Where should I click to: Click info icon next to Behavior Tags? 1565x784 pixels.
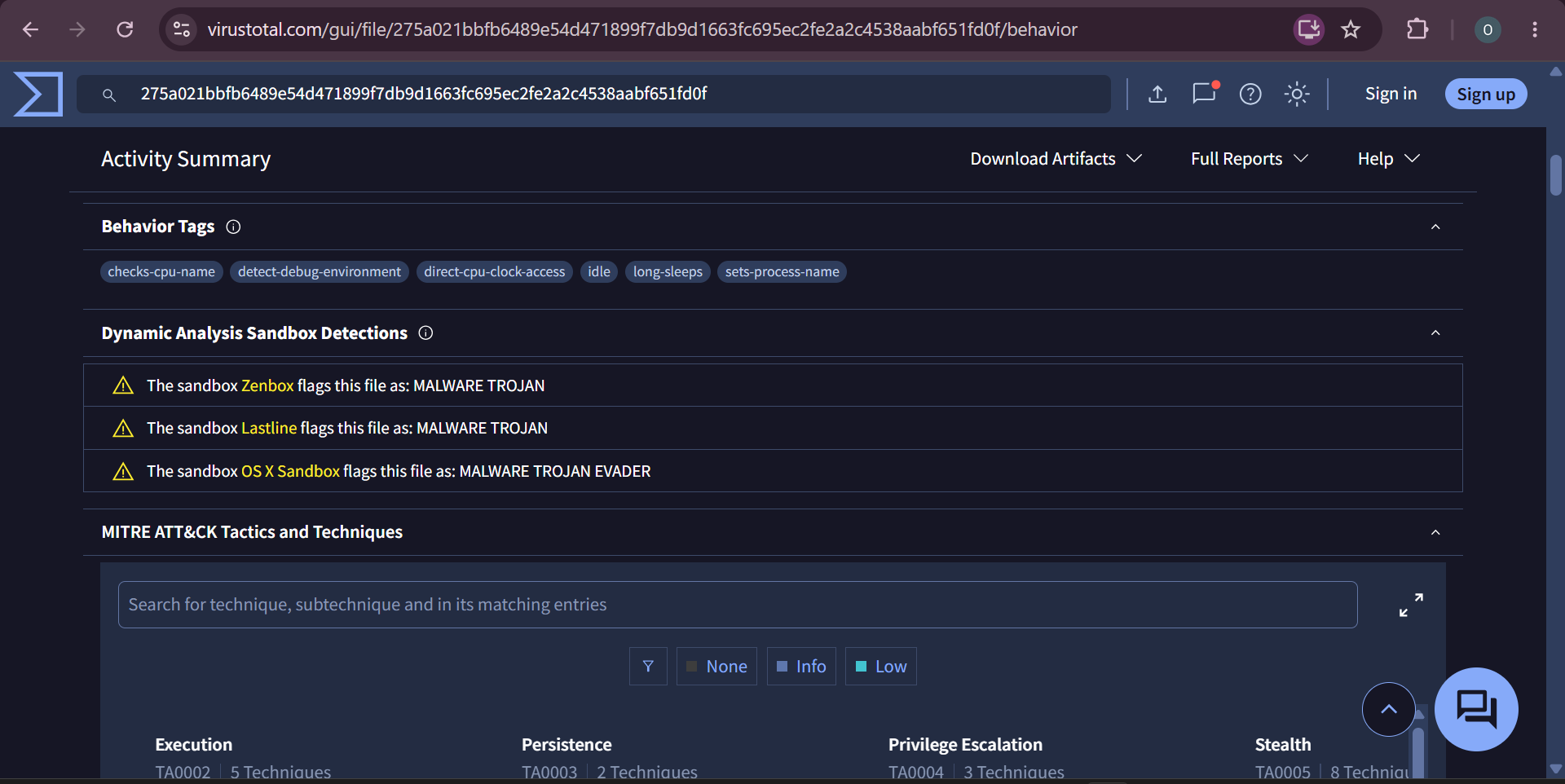(233, 227)
